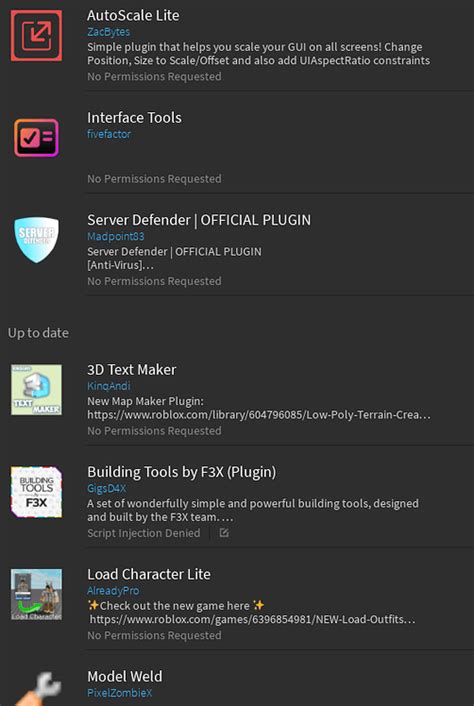474x706 pixels.
Task: Open Madpoint83 creator profile link
Action: pyautogui.click(x=116, y=236)
